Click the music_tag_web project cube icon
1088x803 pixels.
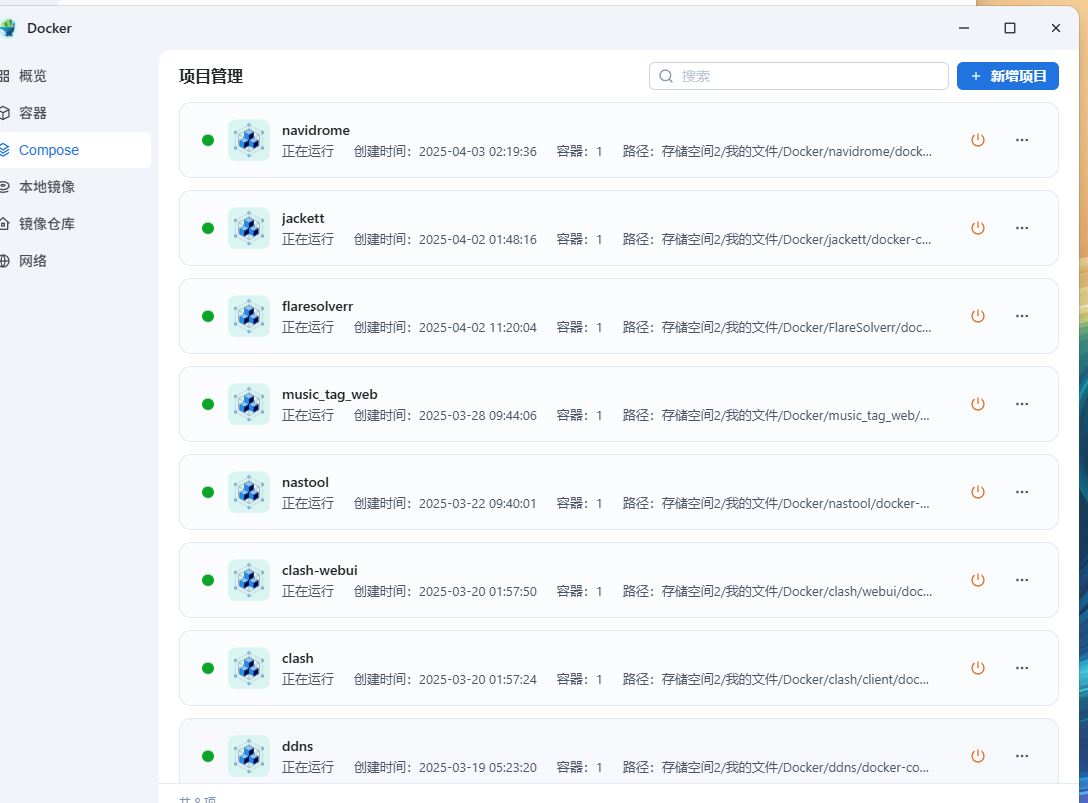(249, 404)
